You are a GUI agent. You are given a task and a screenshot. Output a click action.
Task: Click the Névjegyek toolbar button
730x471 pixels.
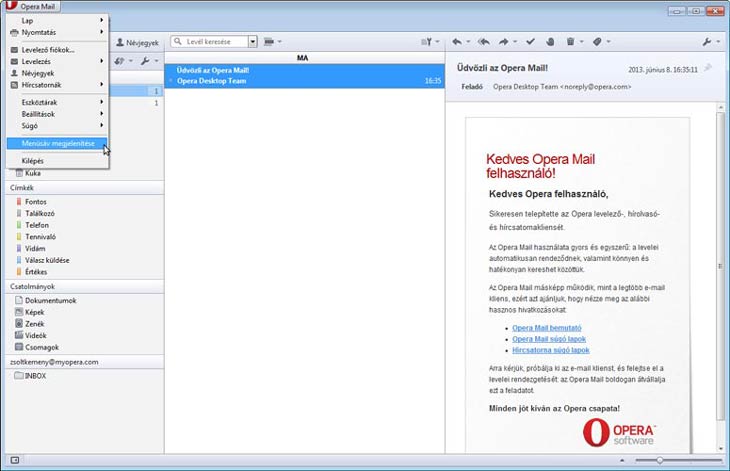[x=137, y=43]
